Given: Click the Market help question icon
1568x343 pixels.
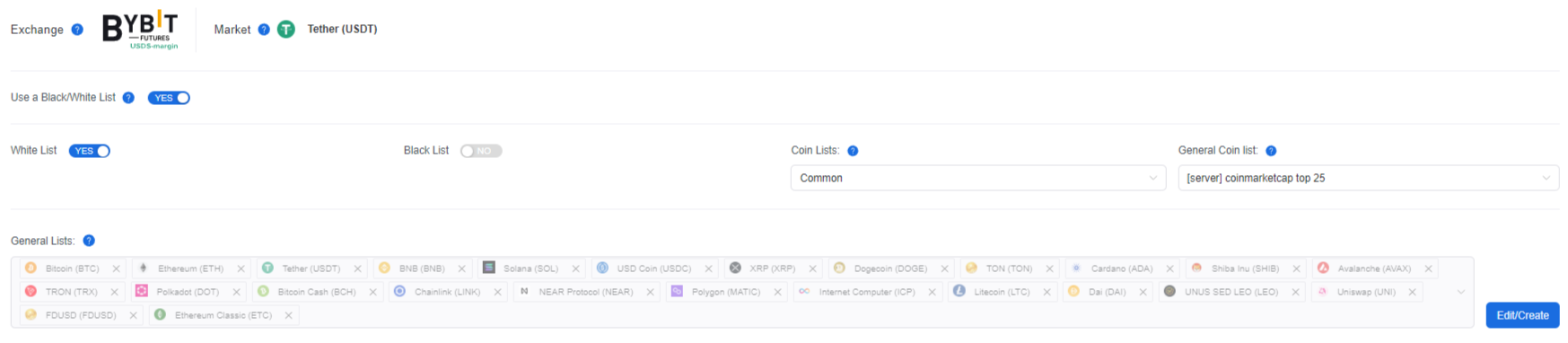Looking at the screenshot, I should pyautogui.click(x=264, y=30).
